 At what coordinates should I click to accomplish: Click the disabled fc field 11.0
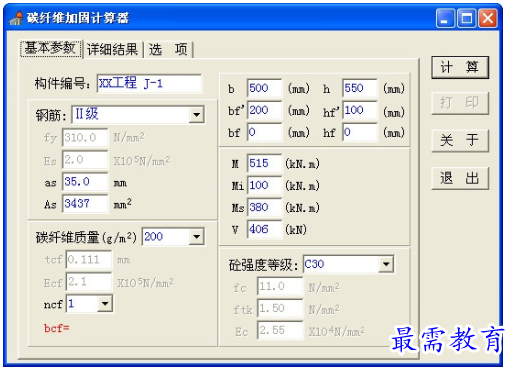click(280, 287)
